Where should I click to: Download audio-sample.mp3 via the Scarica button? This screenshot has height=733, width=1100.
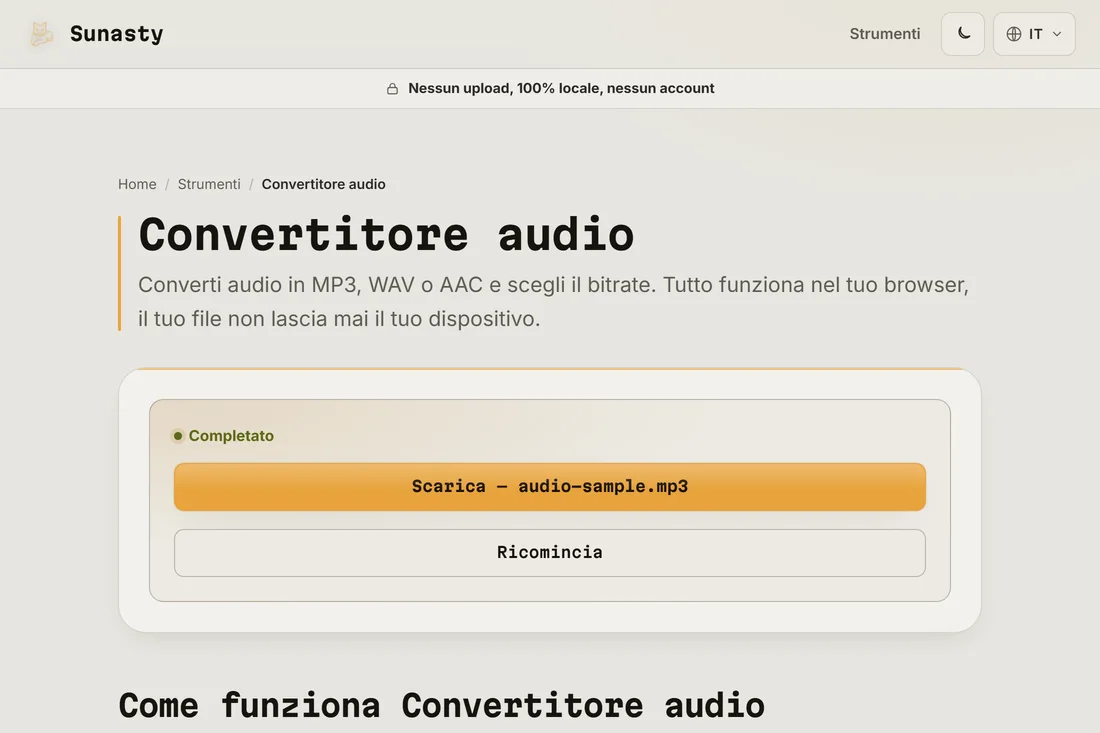[550, 487]
